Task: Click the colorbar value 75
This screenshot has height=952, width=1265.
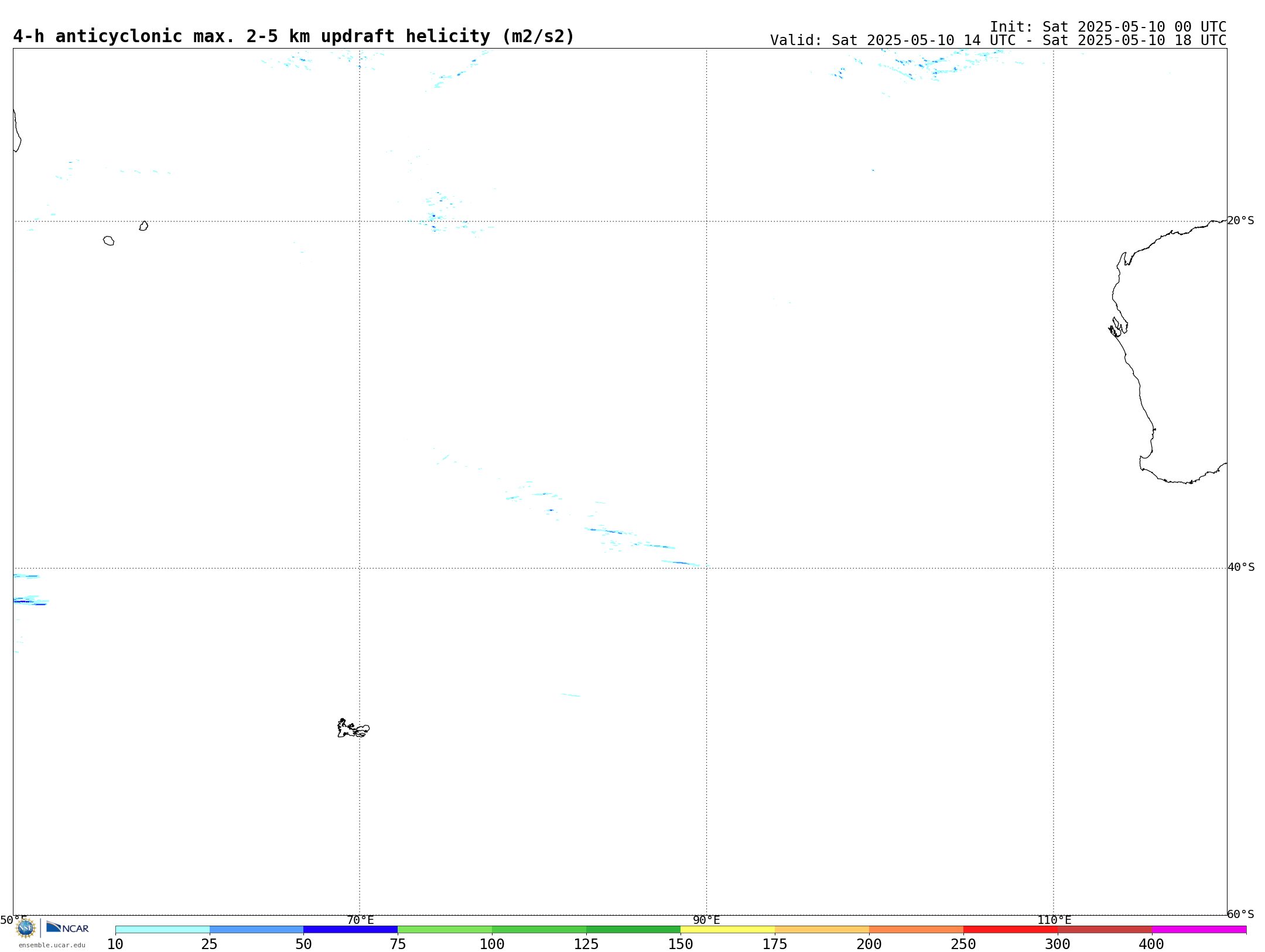Action: coord(398,944)
